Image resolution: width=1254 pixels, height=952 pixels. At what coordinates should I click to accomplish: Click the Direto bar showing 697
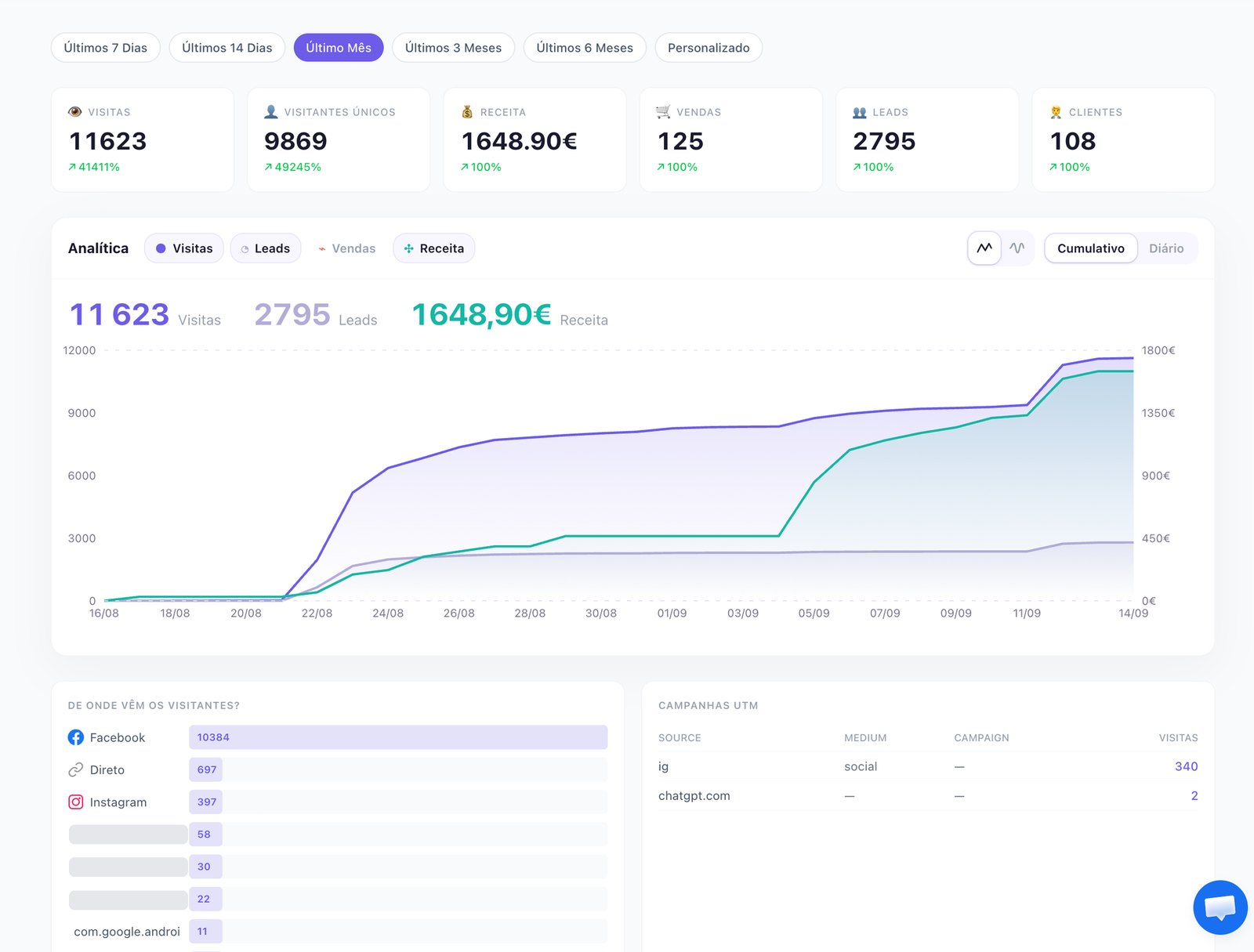(x=205, y=769)
